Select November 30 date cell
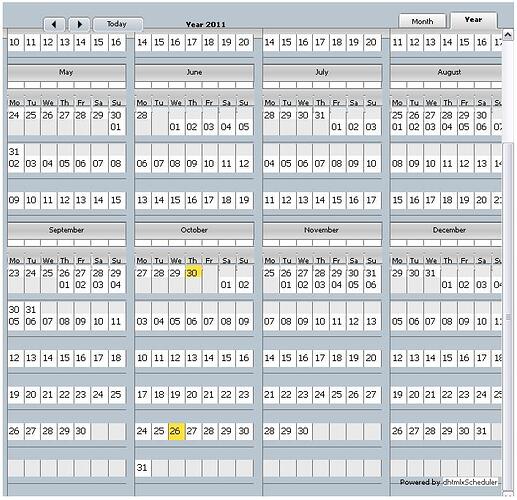This screenshot has height=500, width=517. pos(304,431)
